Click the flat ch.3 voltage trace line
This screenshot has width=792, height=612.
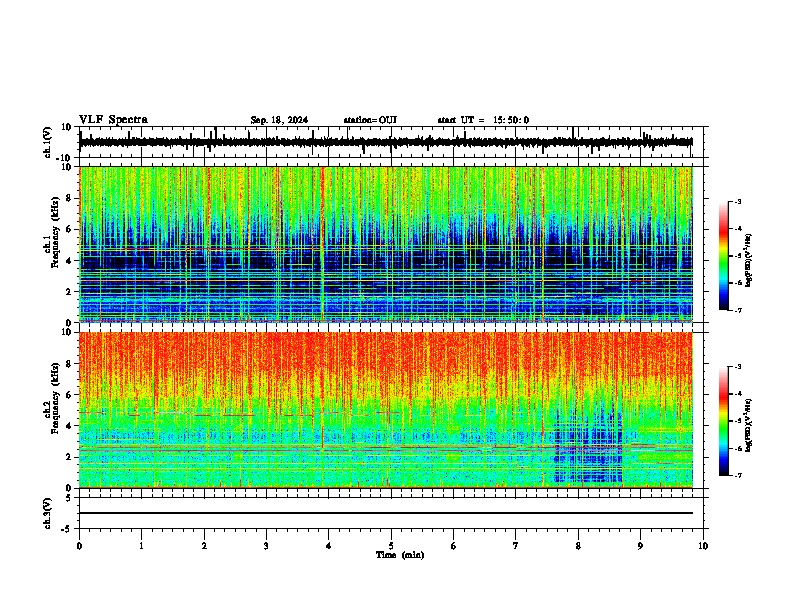click(x=386, y=513)
